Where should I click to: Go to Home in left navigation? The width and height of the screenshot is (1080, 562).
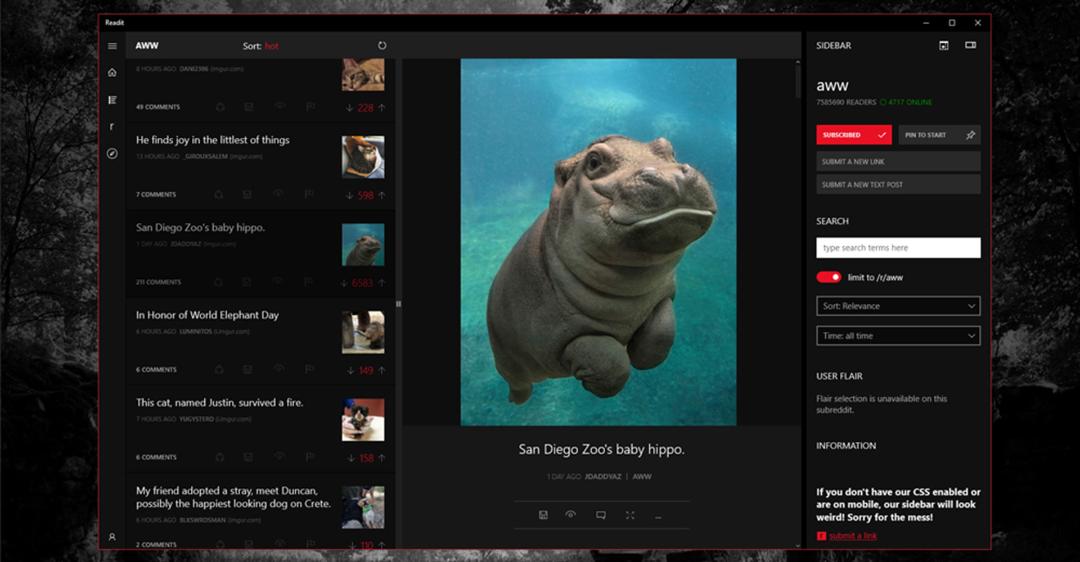[x=112, y=72]
